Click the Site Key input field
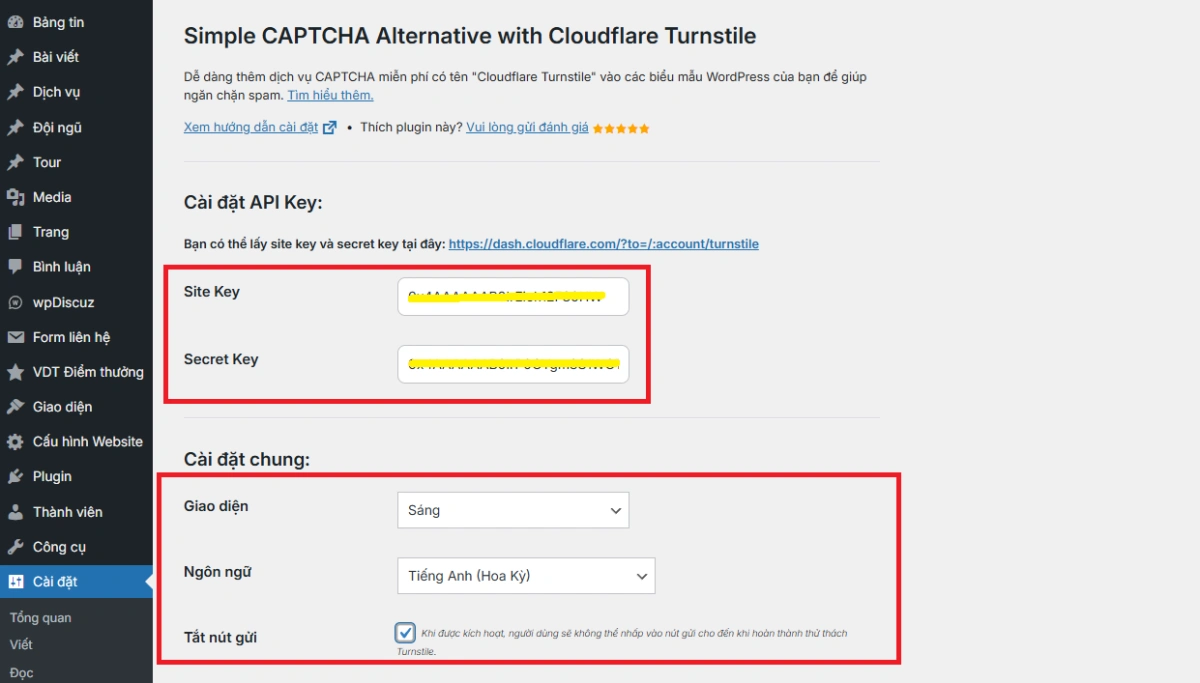The height and width of the screenshot is (683, 1200). [x=513, y=296]
